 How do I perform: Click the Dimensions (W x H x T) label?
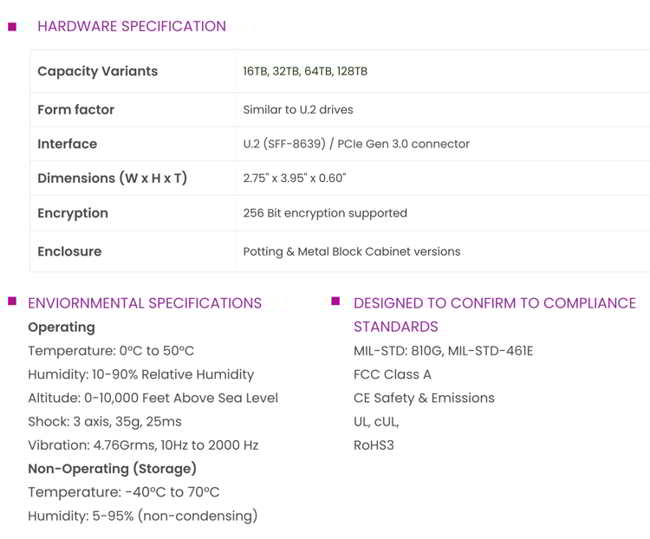[112, 178]
